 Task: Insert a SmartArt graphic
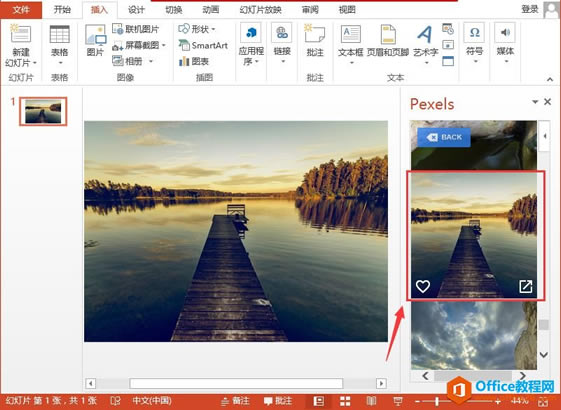(x=203, y=45)
